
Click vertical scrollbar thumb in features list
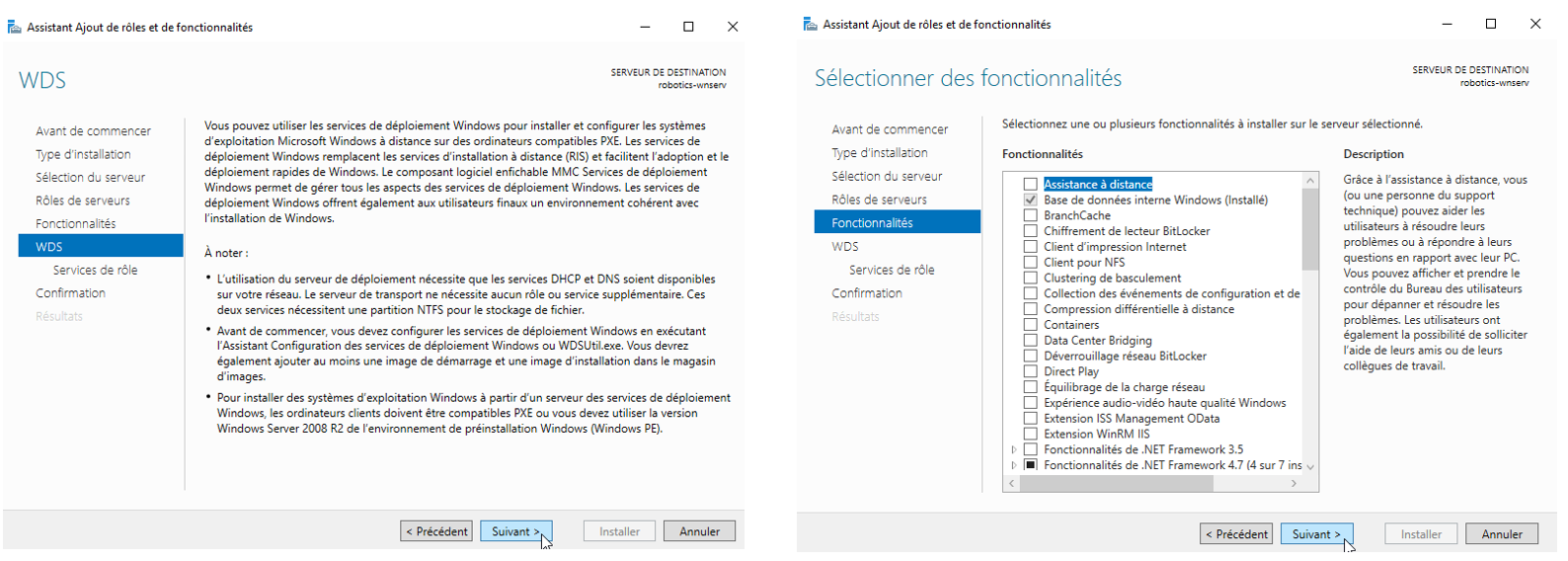coord(1310,229)
